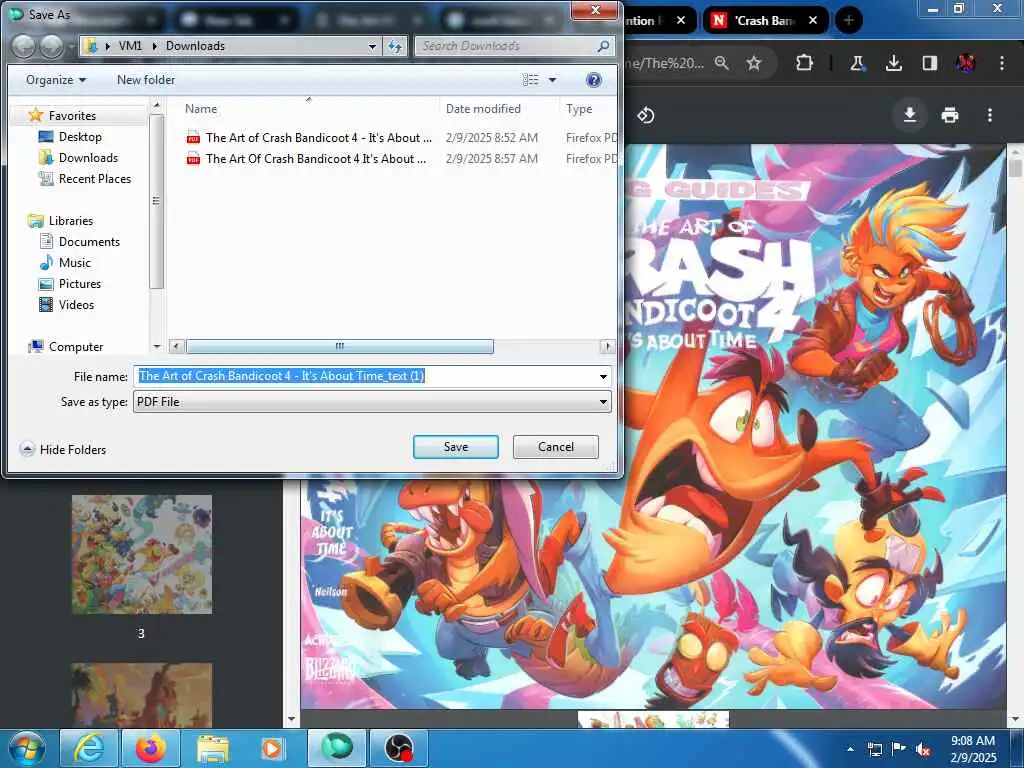Viewport: 1024px width, 768px height.
Task: Open the PDF viewer more actions menu
Action: click(x=990, y=116)
